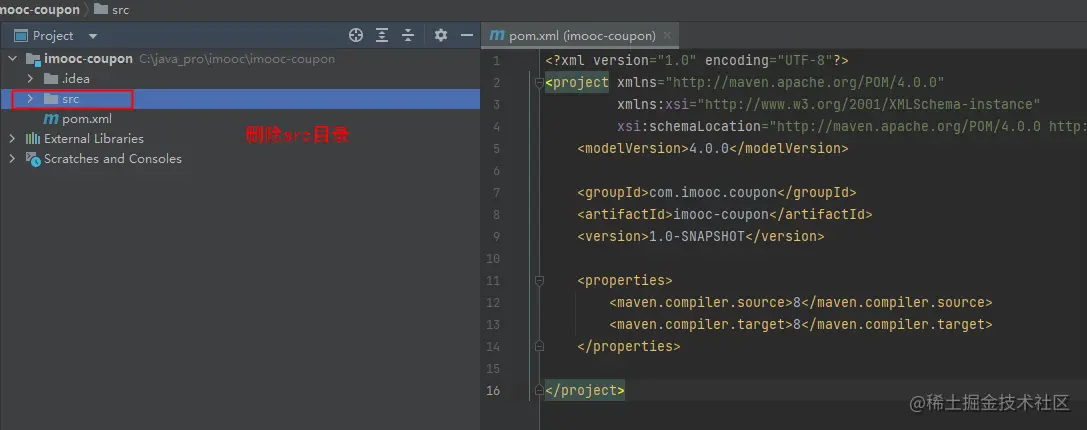Click the Expand All icon in Project panel
The height and width of the screenshot is (430, 1087).
(382, 35)
